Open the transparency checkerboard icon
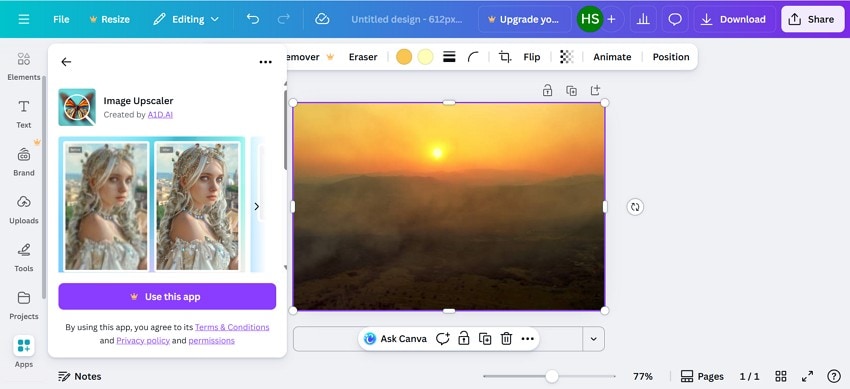 pyautogui.click(x=566, y=57)
